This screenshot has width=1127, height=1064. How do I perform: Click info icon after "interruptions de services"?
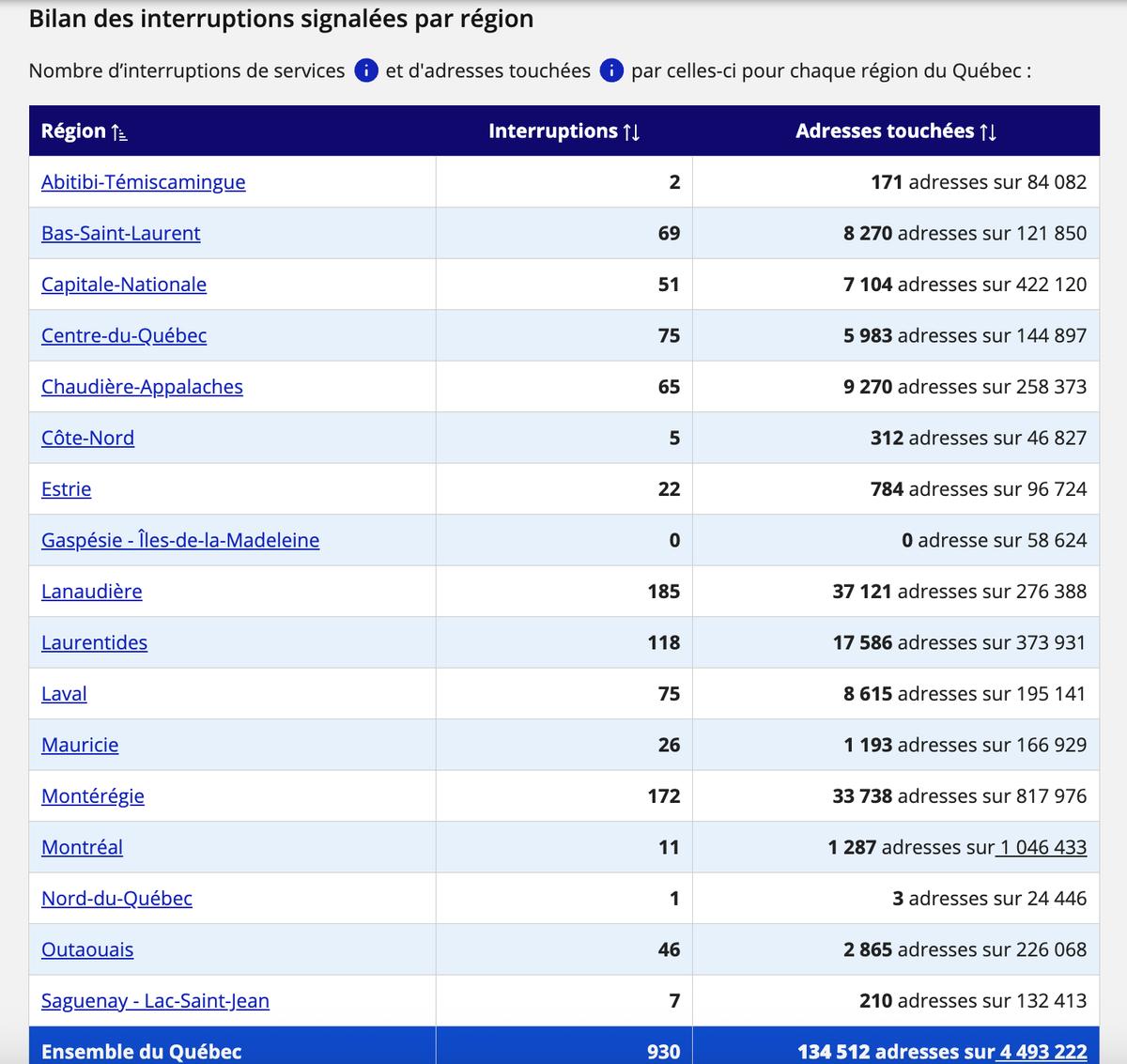[x=366, y=70]
